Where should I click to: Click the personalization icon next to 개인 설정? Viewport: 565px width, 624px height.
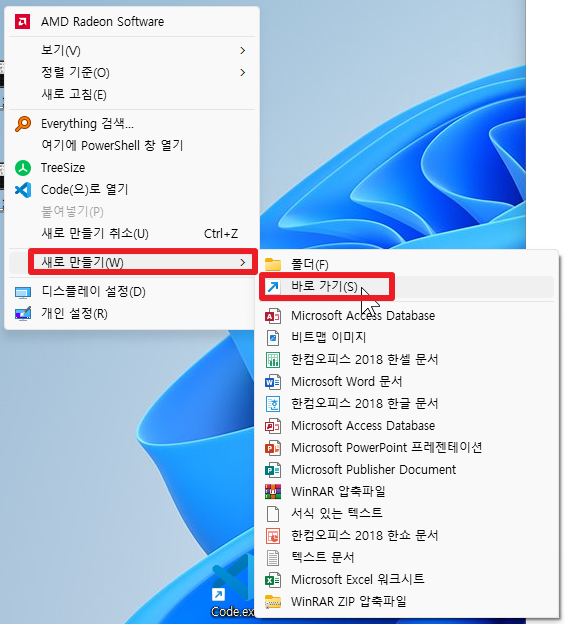point(23,314)
